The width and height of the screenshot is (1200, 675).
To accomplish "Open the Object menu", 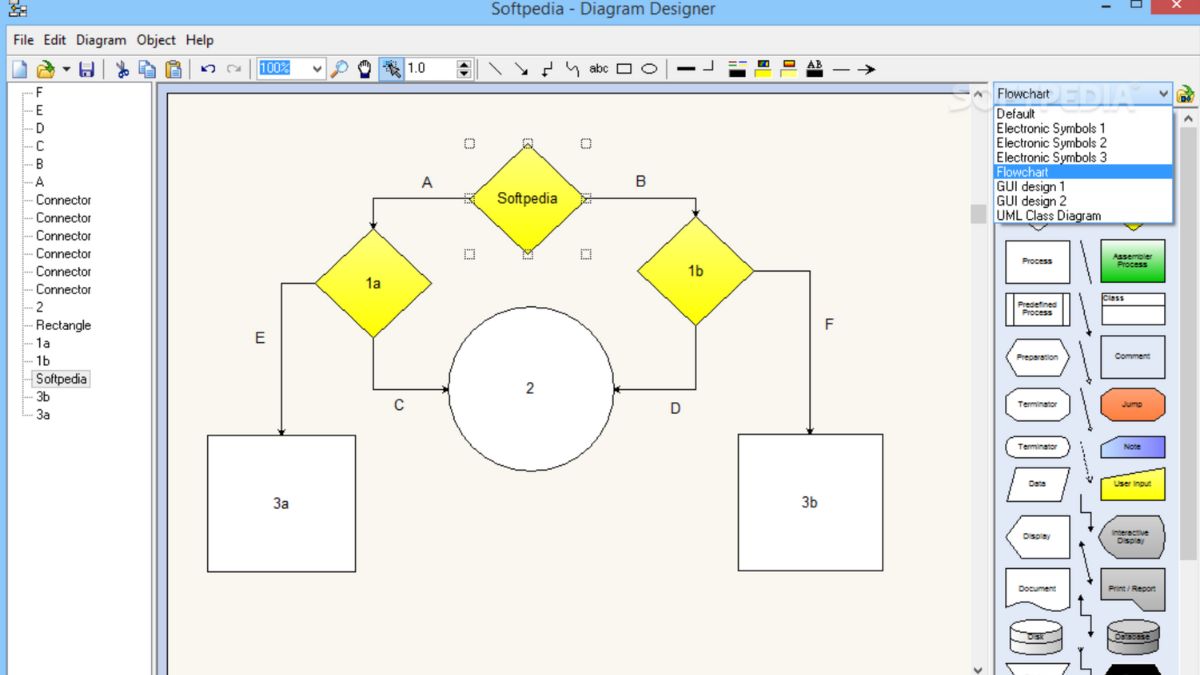I will 156,40.
